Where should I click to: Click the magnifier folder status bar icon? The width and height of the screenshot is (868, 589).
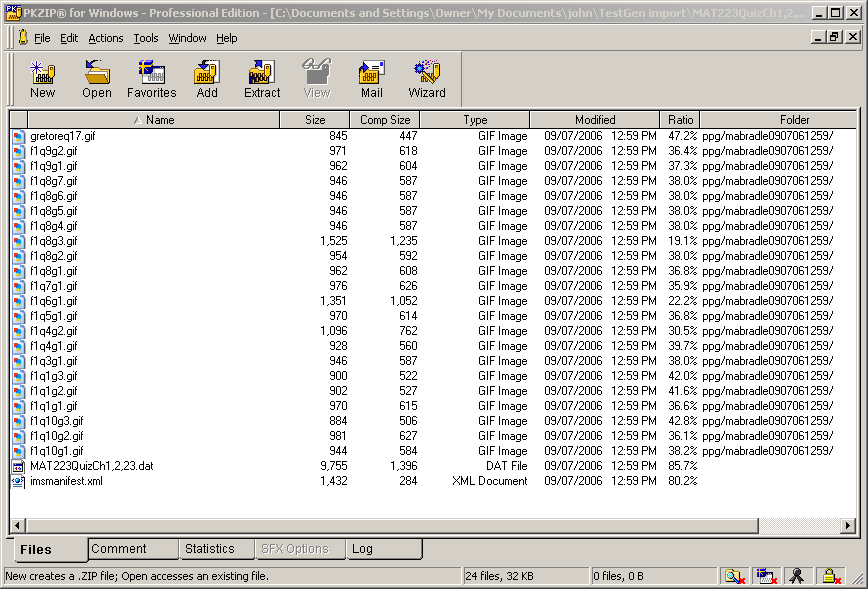click(x=735, y=576)
